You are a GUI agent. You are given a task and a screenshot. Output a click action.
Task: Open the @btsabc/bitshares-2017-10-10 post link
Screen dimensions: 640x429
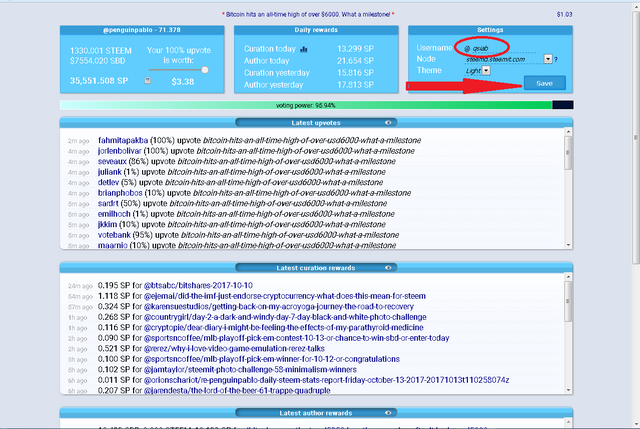click(198, 285)
